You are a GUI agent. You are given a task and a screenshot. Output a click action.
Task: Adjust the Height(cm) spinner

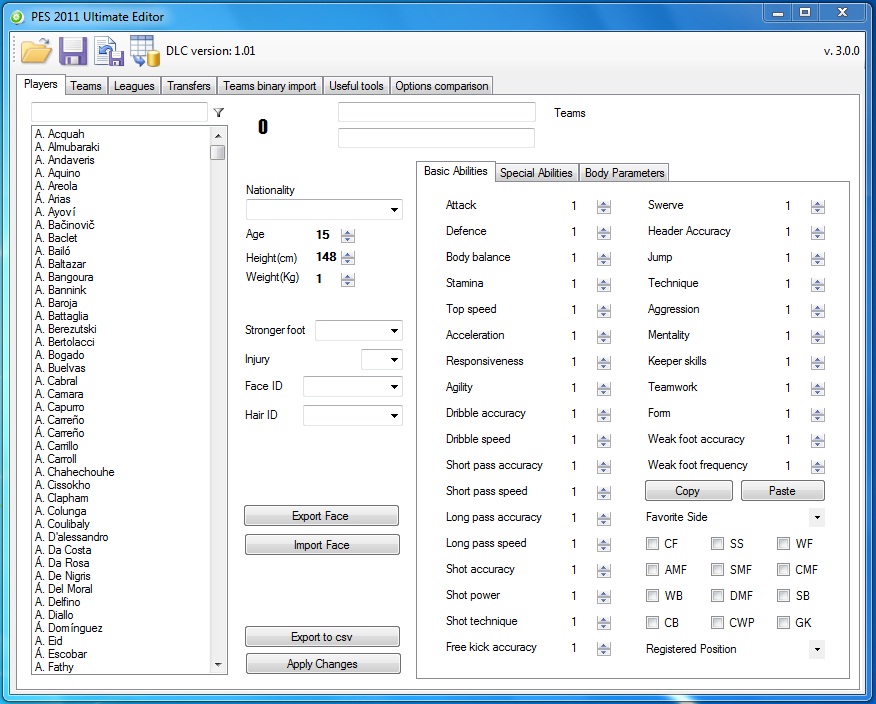point(347,258)
